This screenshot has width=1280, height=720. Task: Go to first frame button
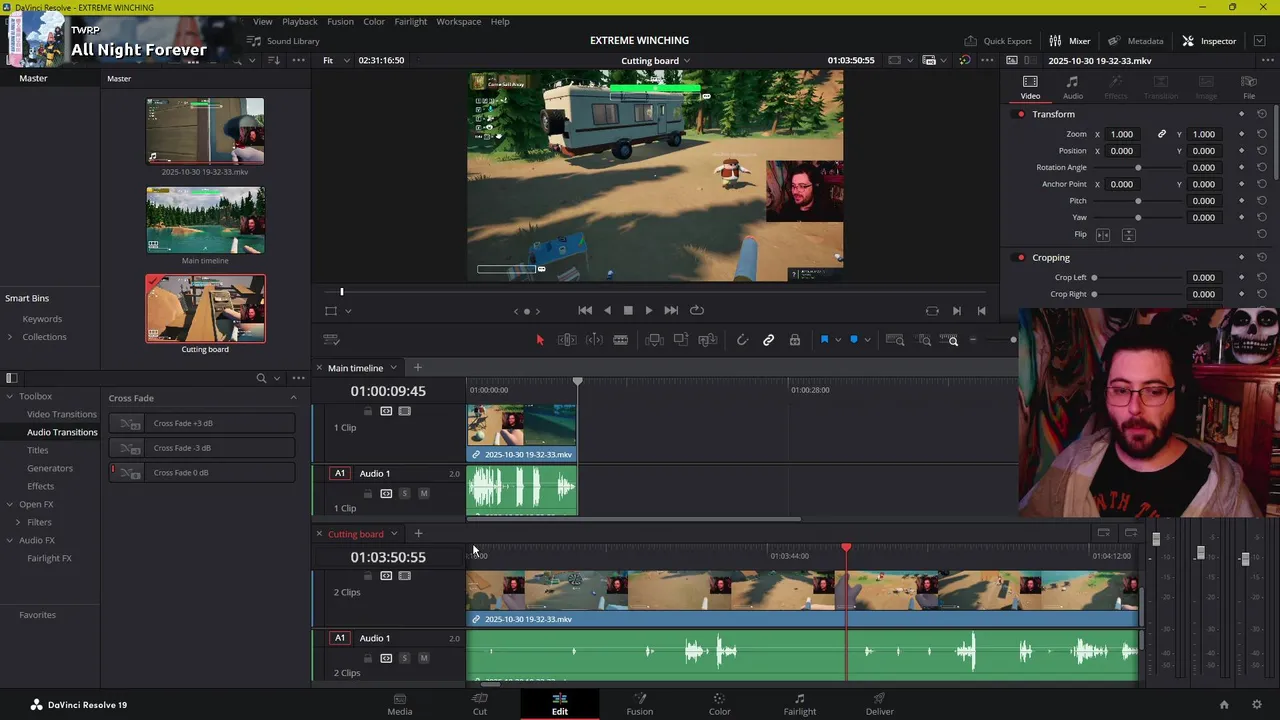coord(585,310)
